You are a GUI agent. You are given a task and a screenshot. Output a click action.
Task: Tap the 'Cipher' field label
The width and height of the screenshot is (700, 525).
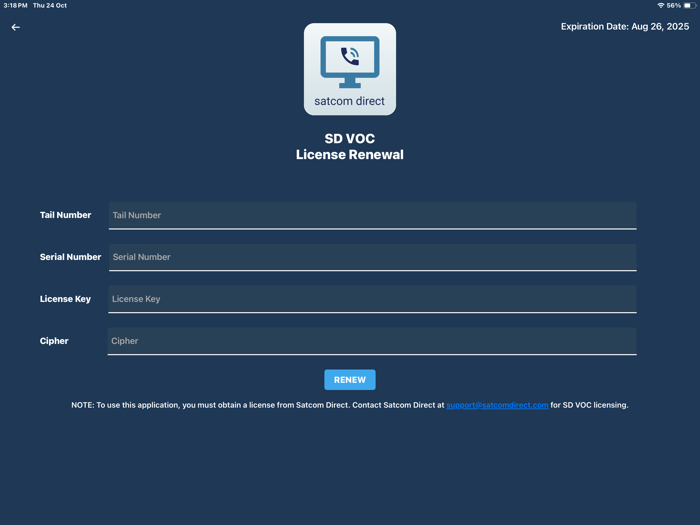pos(54,341)
